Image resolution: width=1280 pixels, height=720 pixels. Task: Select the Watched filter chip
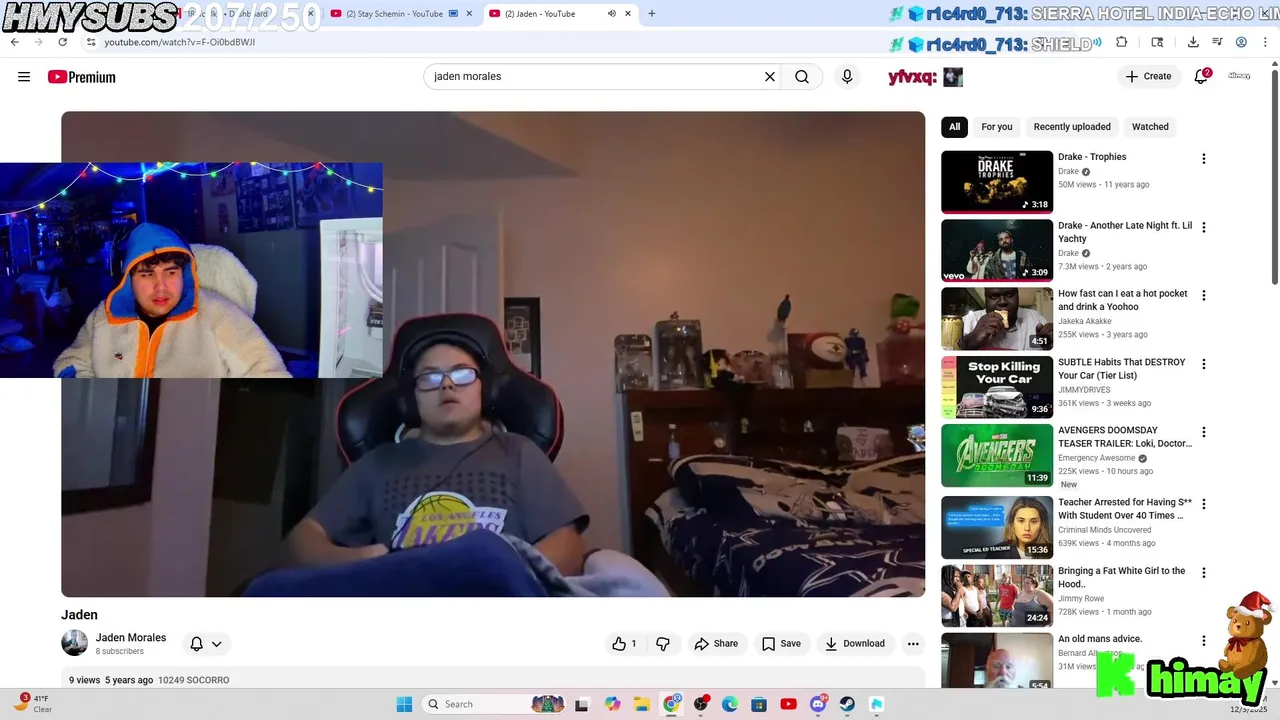pyautogui.click(x=1150, y=127)
